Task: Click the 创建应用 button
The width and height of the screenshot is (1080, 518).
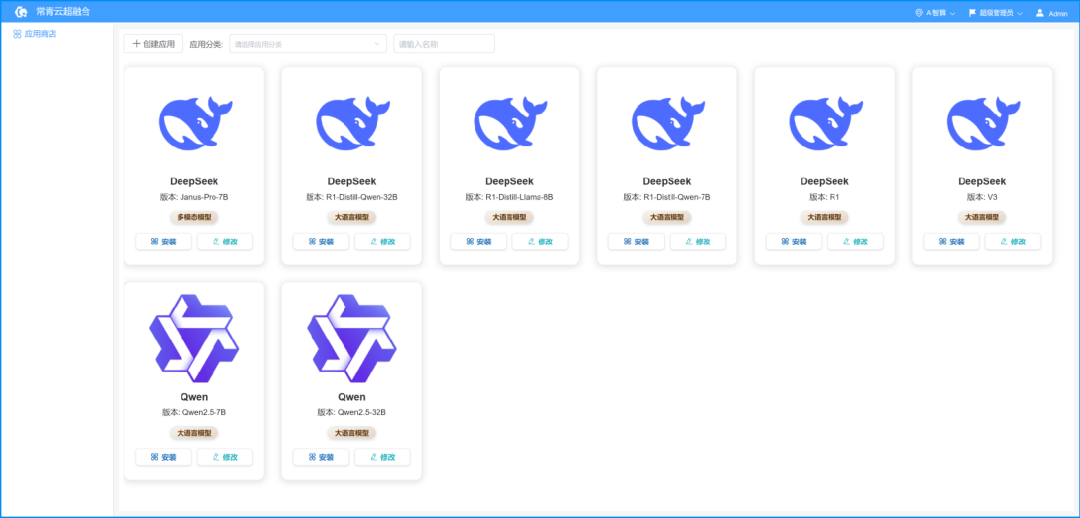Action: click(x=154, y=44)
